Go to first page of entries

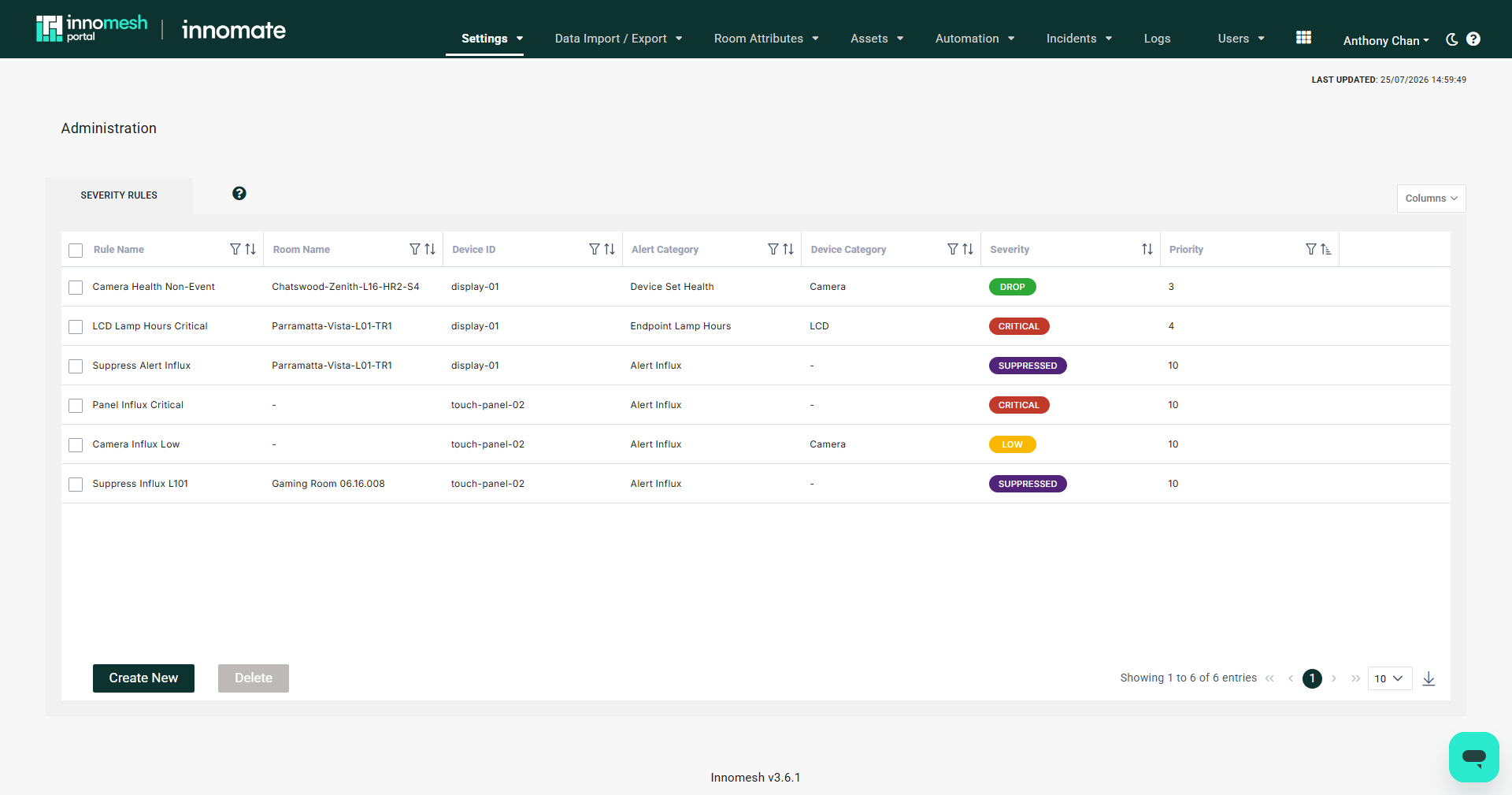[x=1269, y=678]
